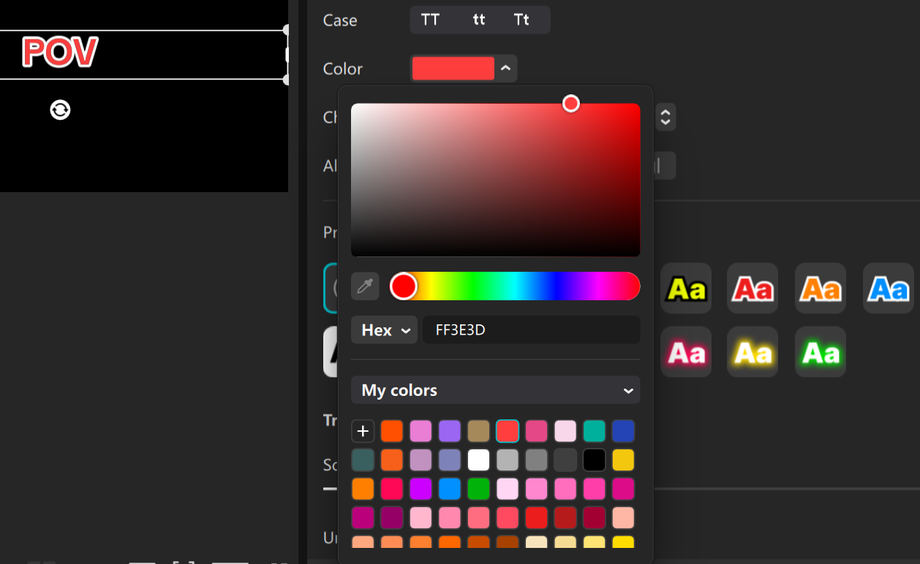Viewport: 920px width, 564px height.
Task: Apply red text preset with white outline
Action: (753, 289)
